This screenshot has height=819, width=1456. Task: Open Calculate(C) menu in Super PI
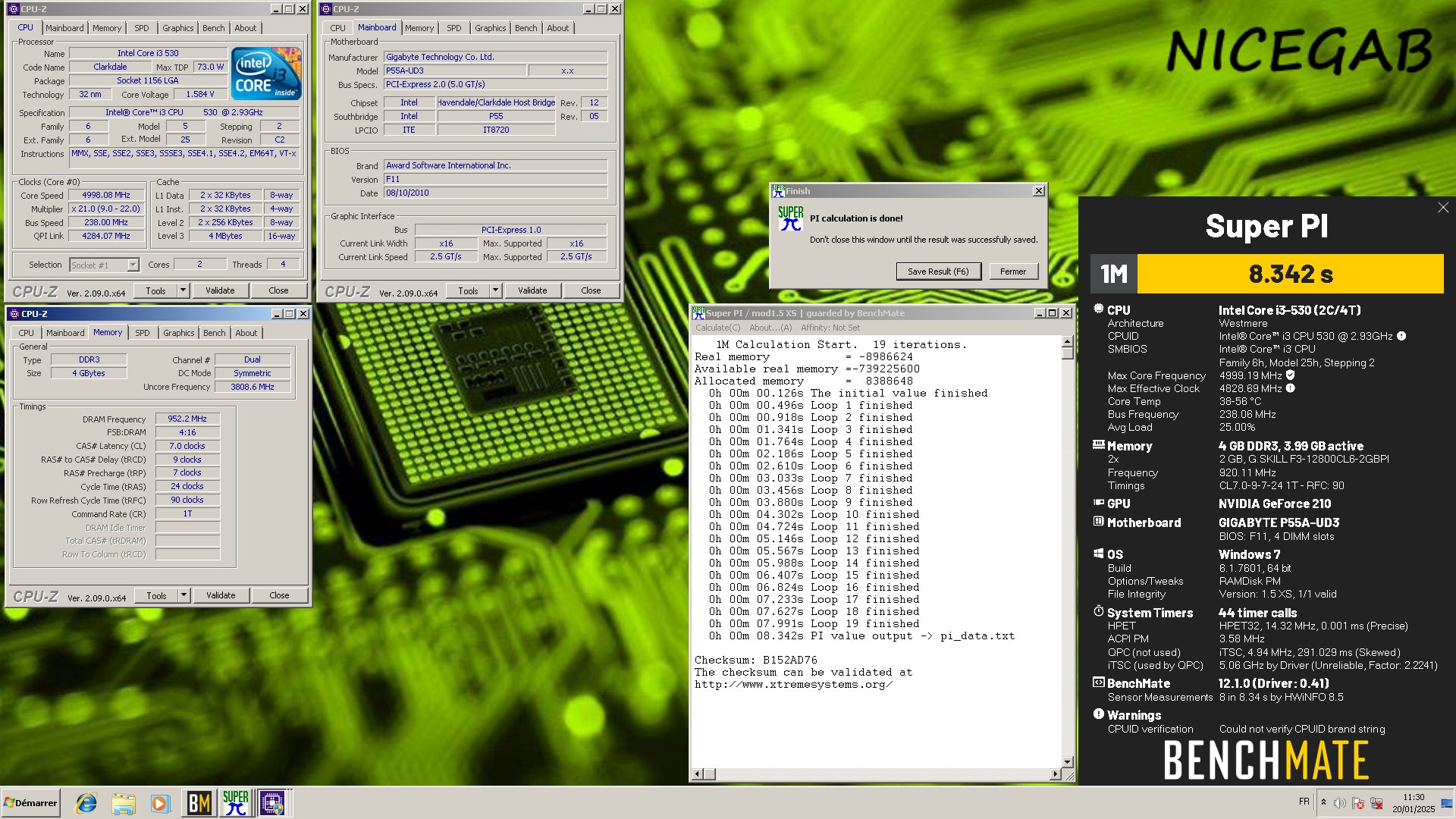(717, 328)
